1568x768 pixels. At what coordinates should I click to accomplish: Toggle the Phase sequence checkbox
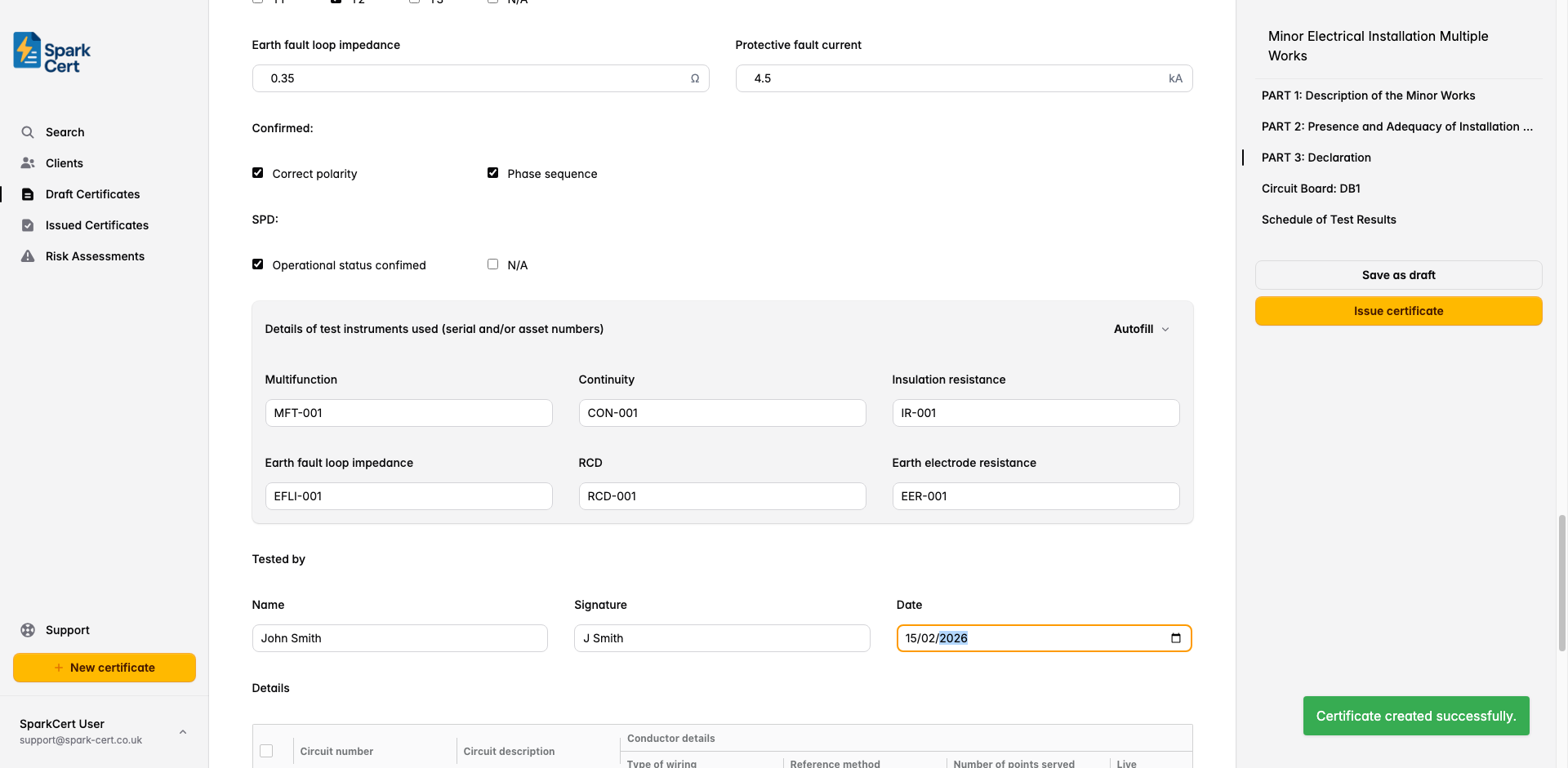(x=492, y=173)
